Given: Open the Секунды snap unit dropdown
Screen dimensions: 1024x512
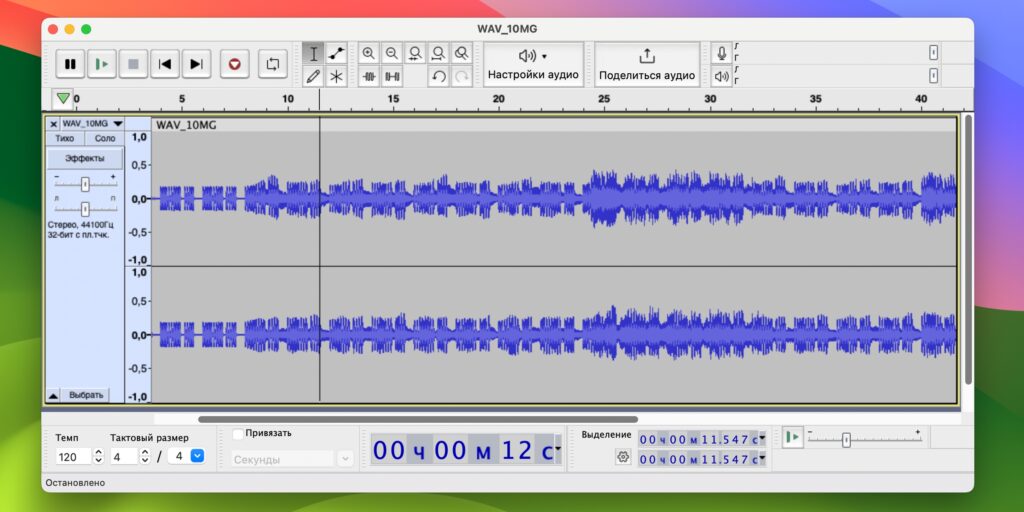Looking at the screenshot, I should point(345,459).
